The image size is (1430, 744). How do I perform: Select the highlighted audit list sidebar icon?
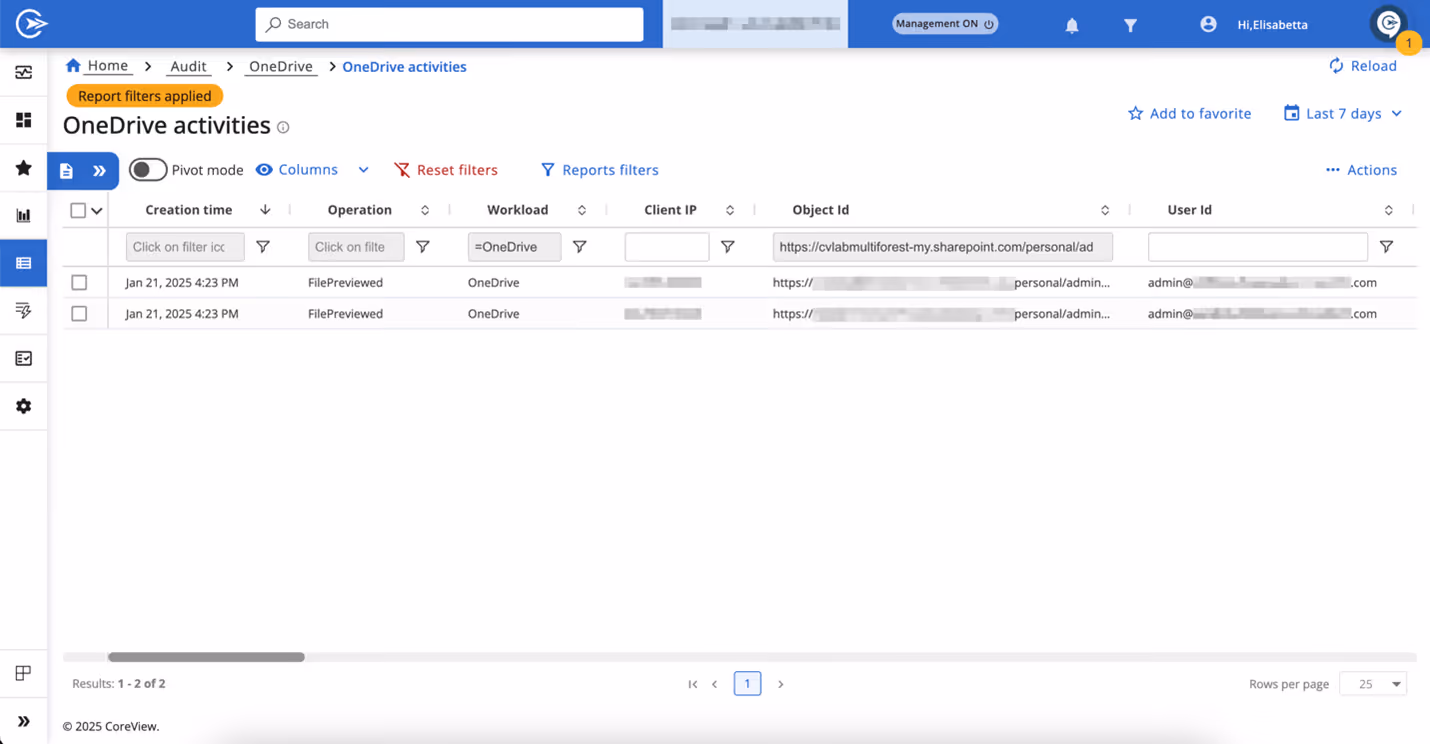click(x=23, y=262)
